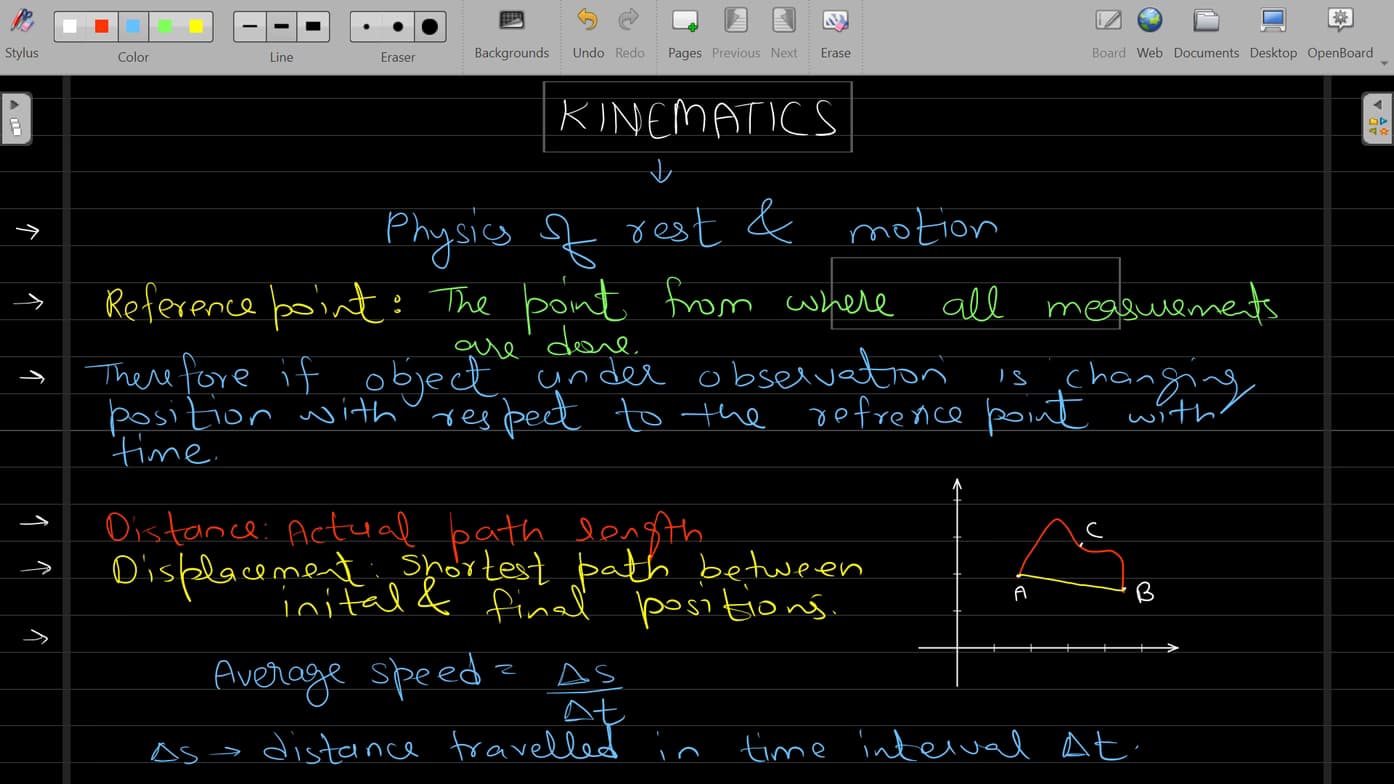Choose the thickest line width

point(313,25)
